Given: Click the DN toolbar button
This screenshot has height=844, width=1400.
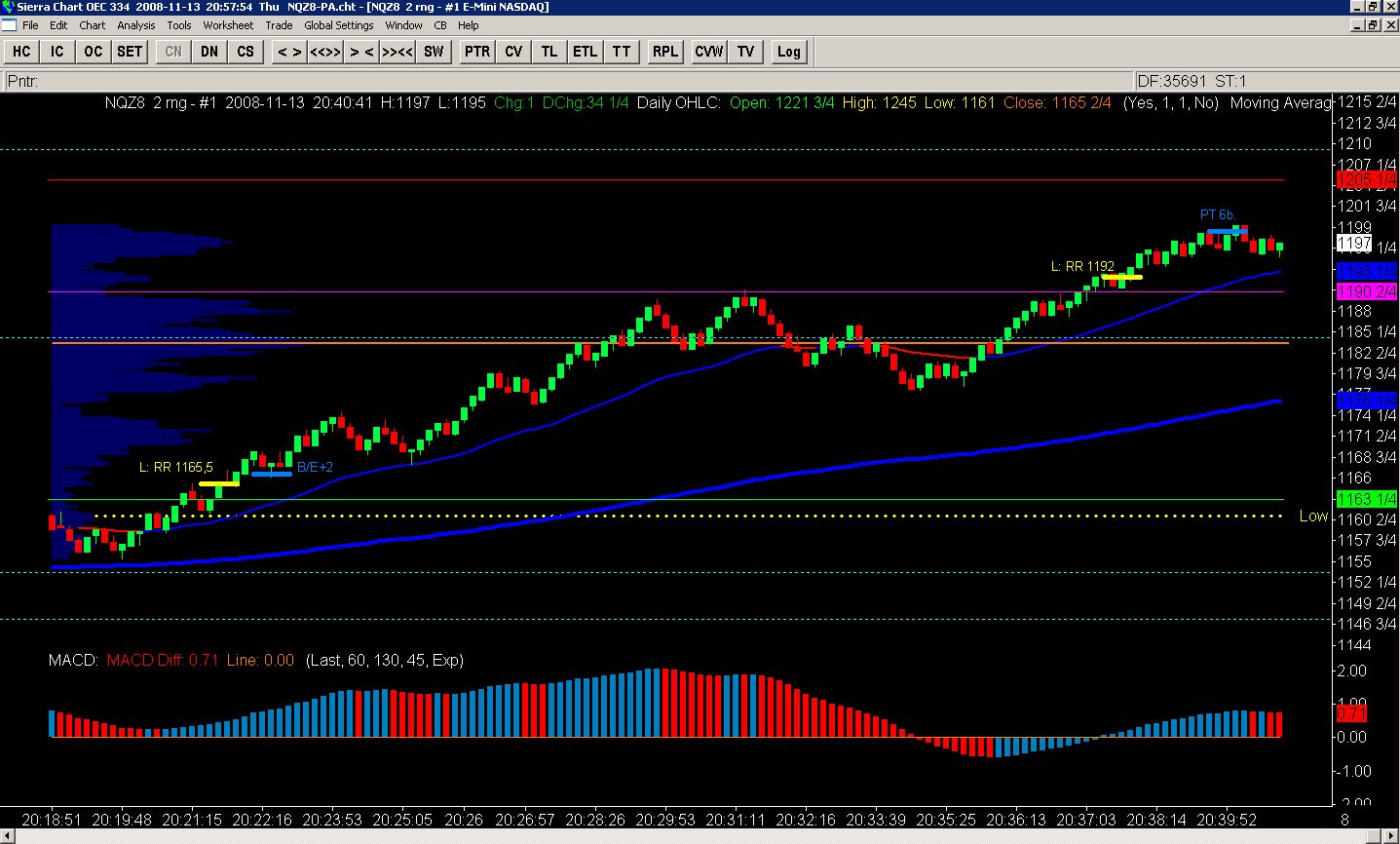Looking at the screenshot, I should (209, 52).
